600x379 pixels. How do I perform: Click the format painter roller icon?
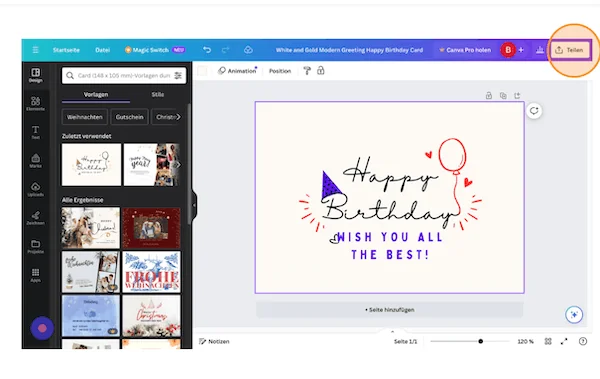pyautogui.click(x=307, y=71)
